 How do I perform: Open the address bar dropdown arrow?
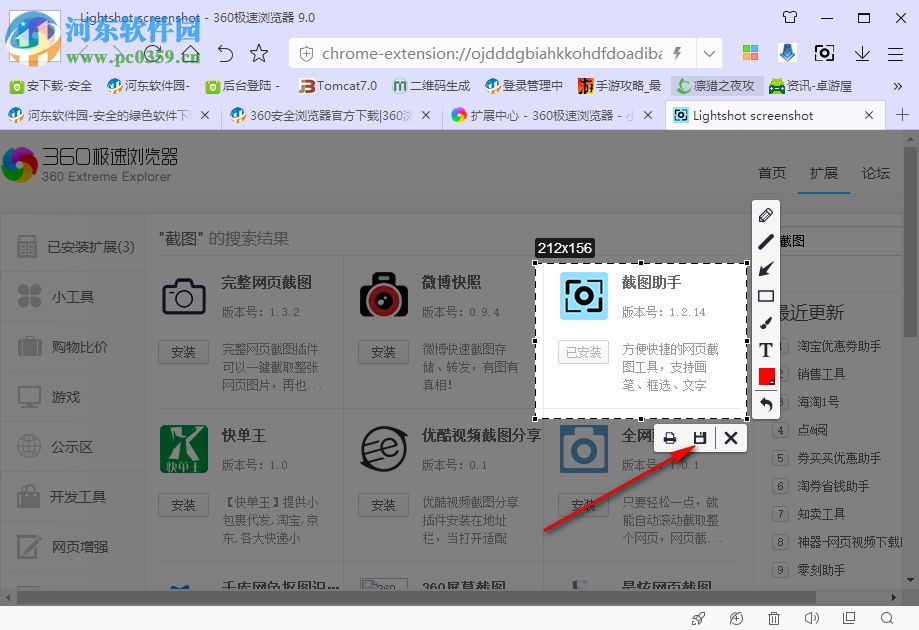pos(710,53)
